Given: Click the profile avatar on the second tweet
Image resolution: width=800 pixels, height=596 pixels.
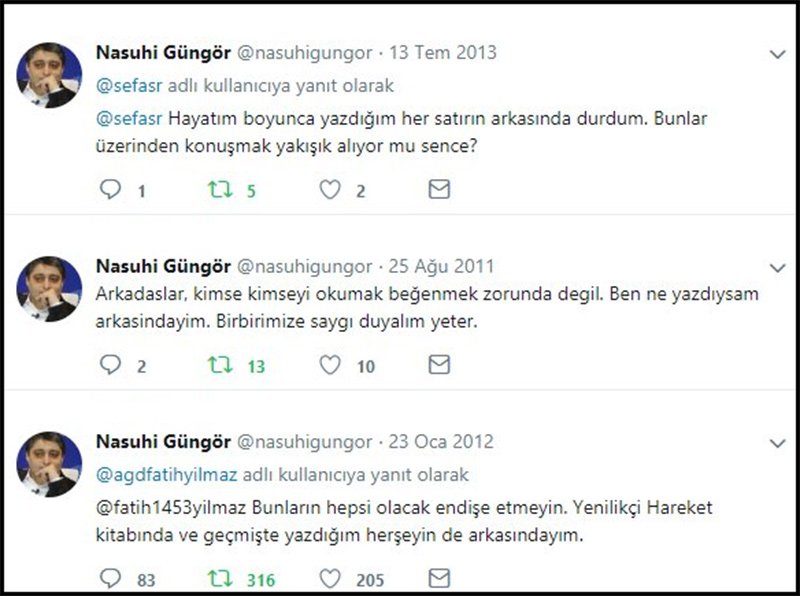Looking at the screenshot, I should point(49,289).
